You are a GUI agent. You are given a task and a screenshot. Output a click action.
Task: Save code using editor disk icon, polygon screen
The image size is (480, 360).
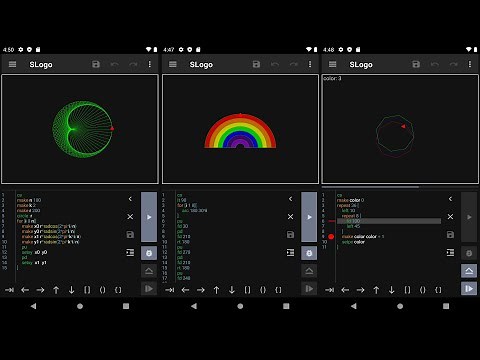450,235
